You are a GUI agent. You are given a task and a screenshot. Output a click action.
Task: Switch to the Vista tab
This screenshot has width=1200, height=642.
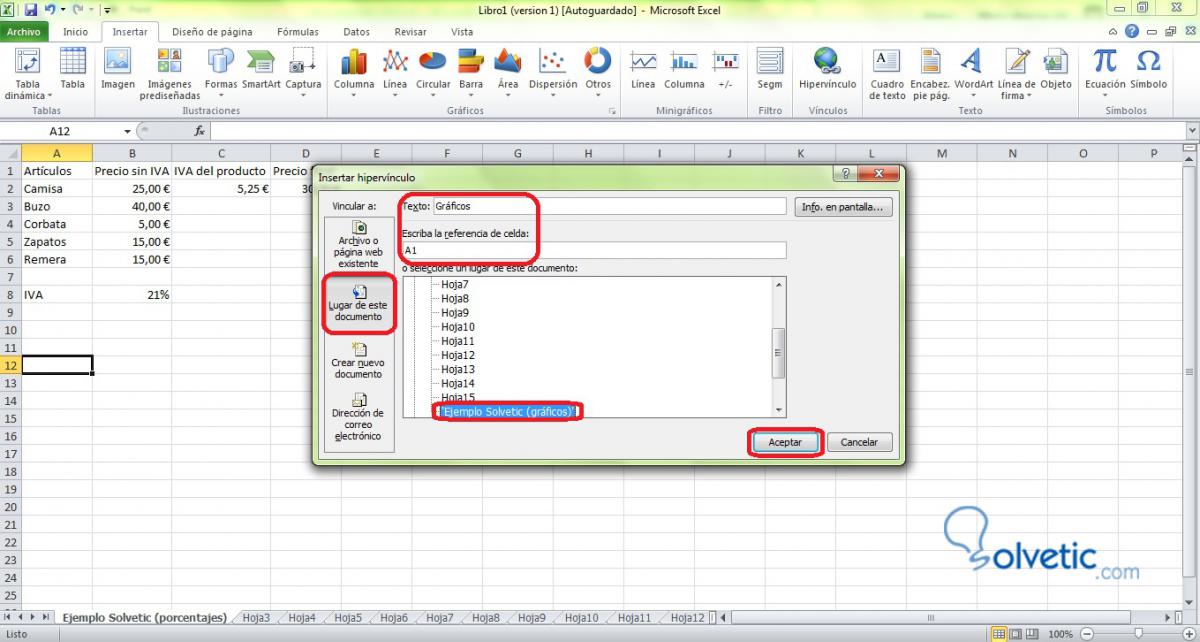[x=462, y=32]
